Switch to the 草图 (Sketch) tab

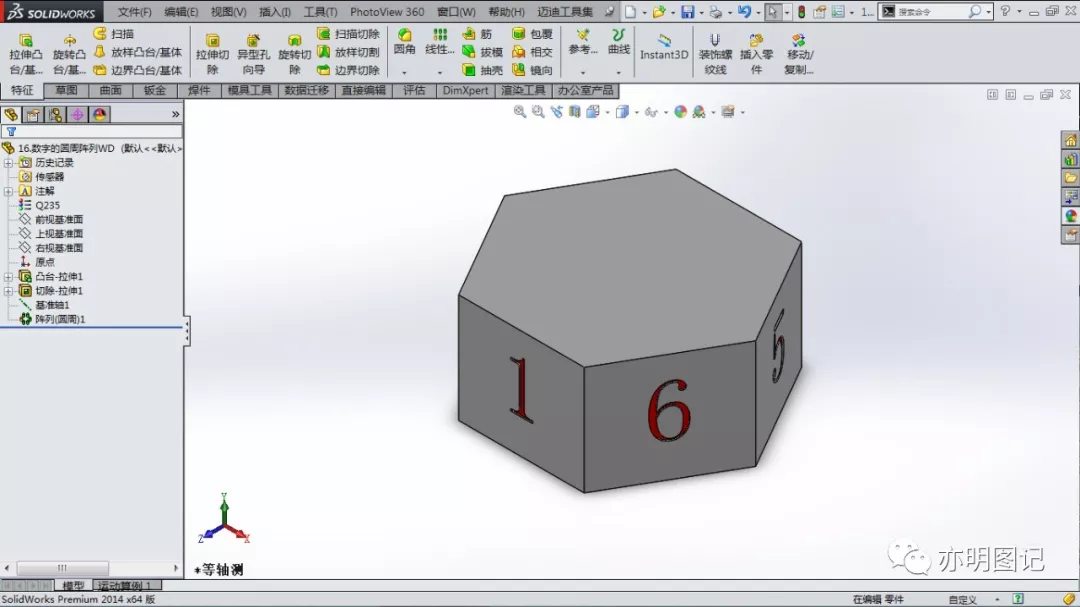click(x=66, y=90)
